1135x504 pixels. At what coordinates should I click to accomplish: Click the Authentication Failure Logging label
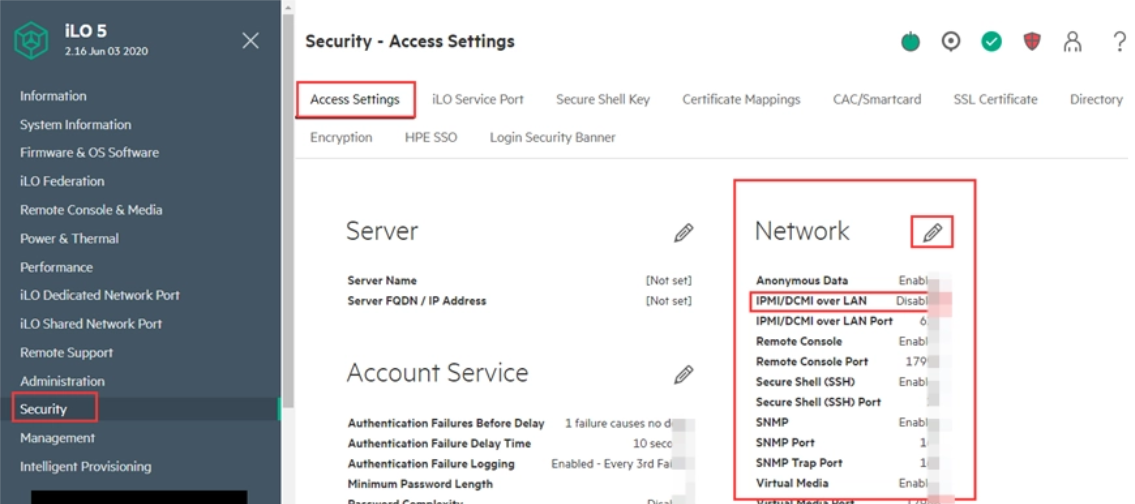(x=431, y=463)
